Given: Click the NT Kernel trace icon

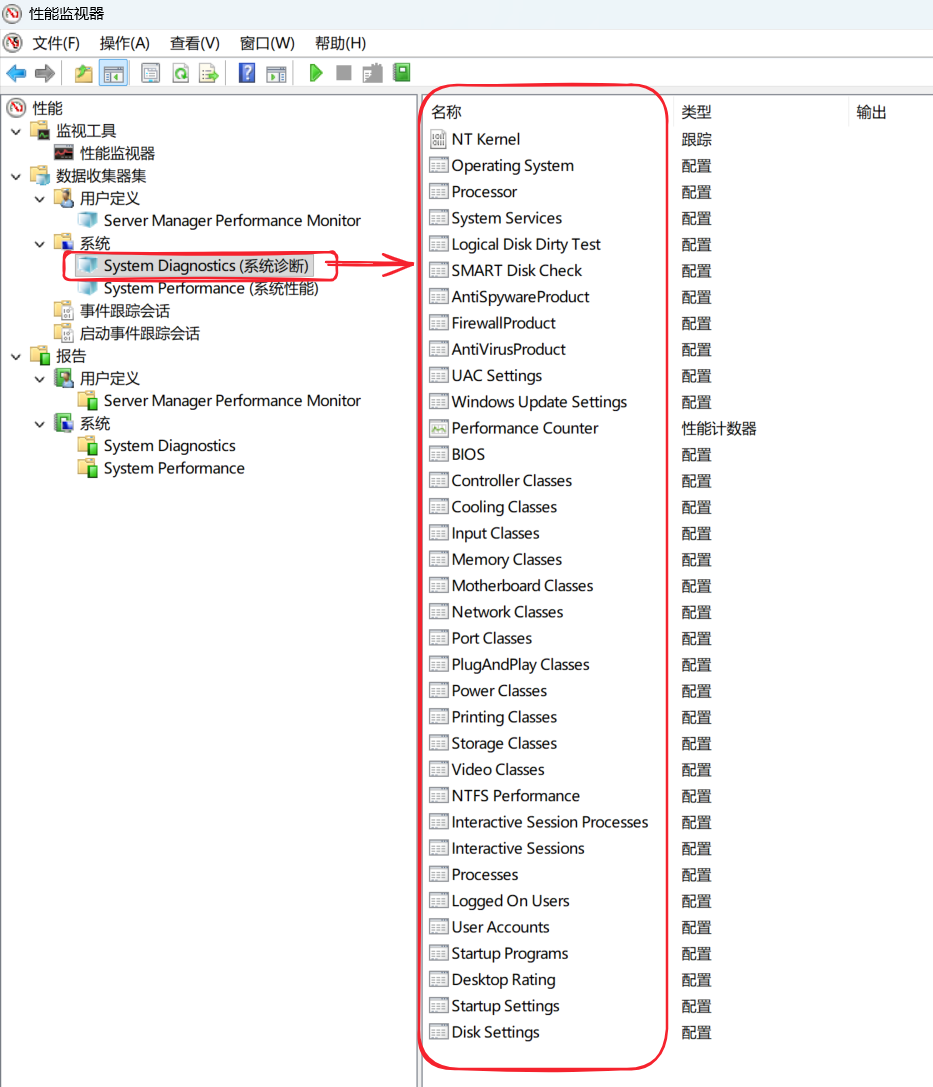Looking at the screenshot, I should point(438,139).
